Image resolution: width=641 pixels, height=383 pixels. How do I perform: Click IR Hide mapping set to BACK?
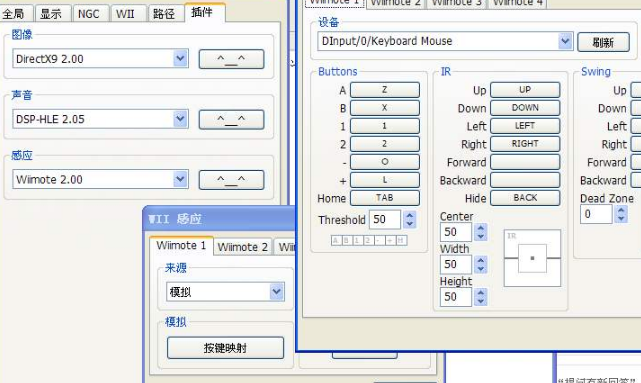525,198
